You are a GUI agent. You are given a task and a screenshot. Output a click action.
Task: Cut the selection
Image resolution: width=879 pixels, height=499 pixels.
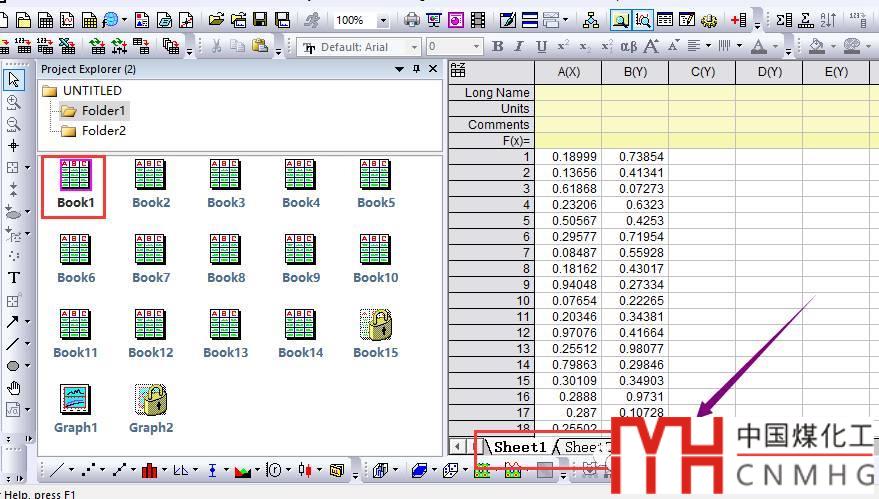tap(216, 47)
